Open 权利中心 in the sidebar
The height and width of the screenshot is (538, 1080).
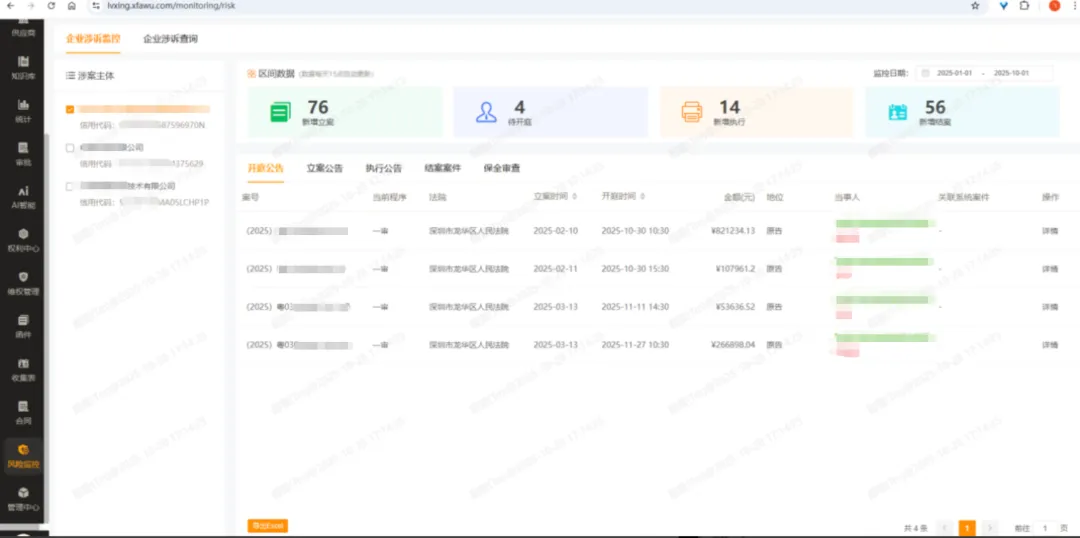point(23,240)
